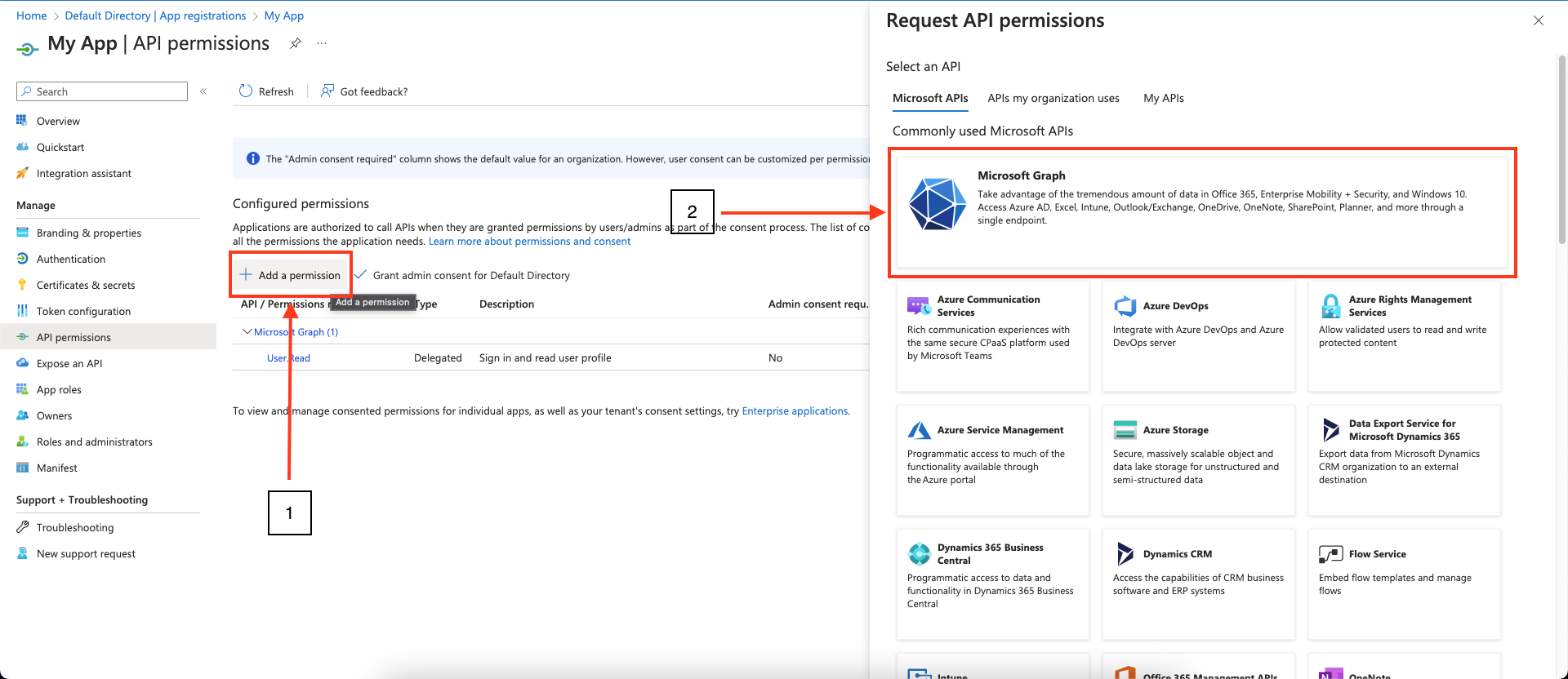Open Expose an API

(x=69, y=363)
